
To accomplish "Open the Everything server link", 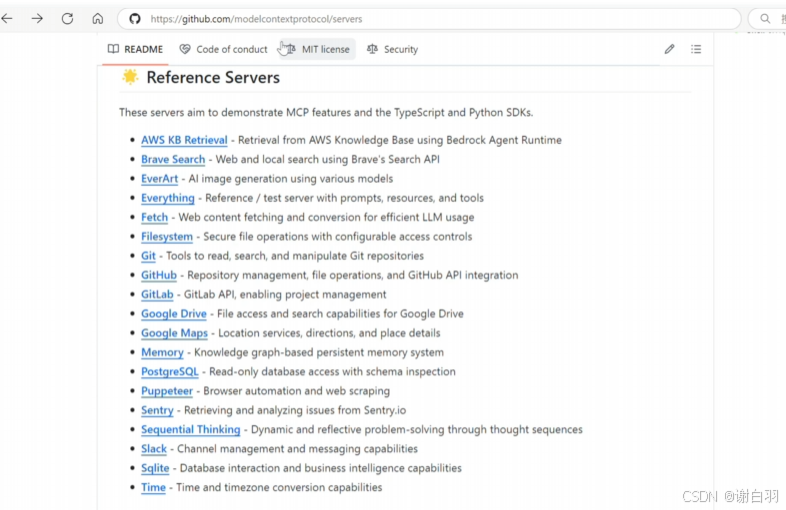I will click(x=167, y=198).
